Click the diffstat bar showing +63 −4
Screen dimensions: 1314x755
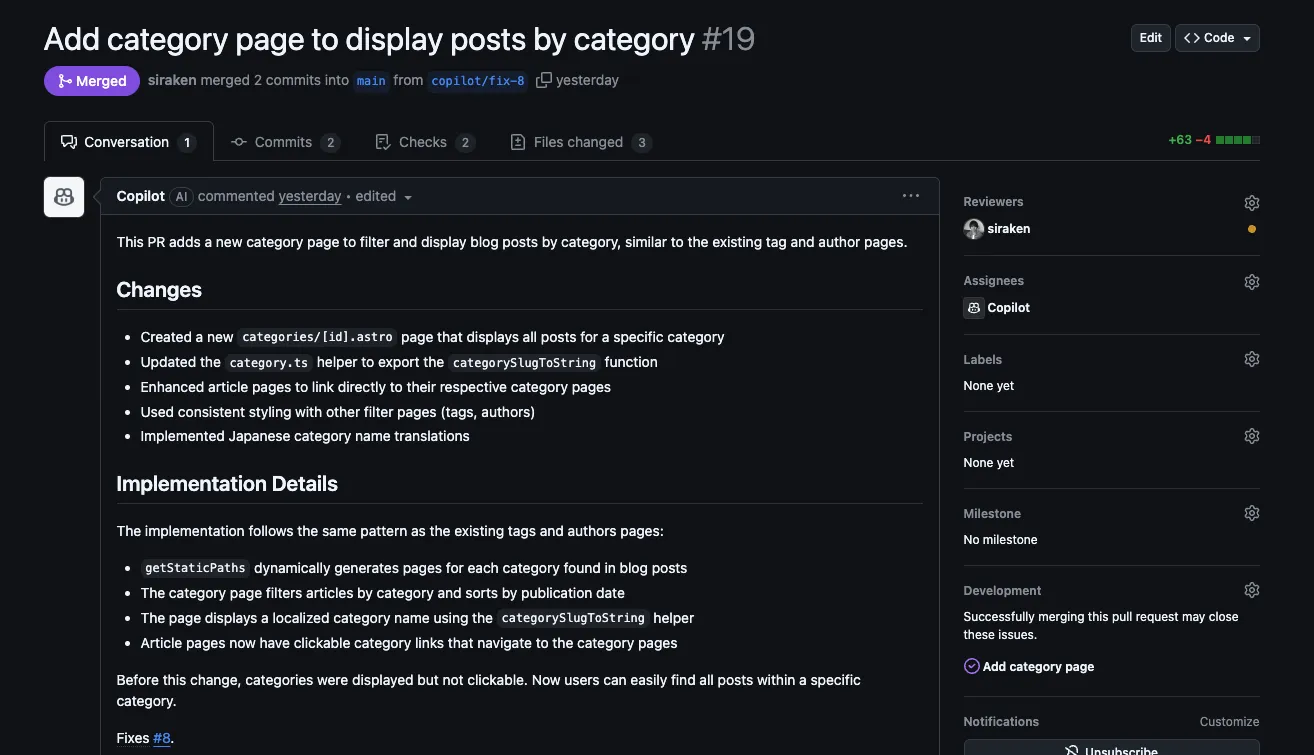coord(1213,140)
